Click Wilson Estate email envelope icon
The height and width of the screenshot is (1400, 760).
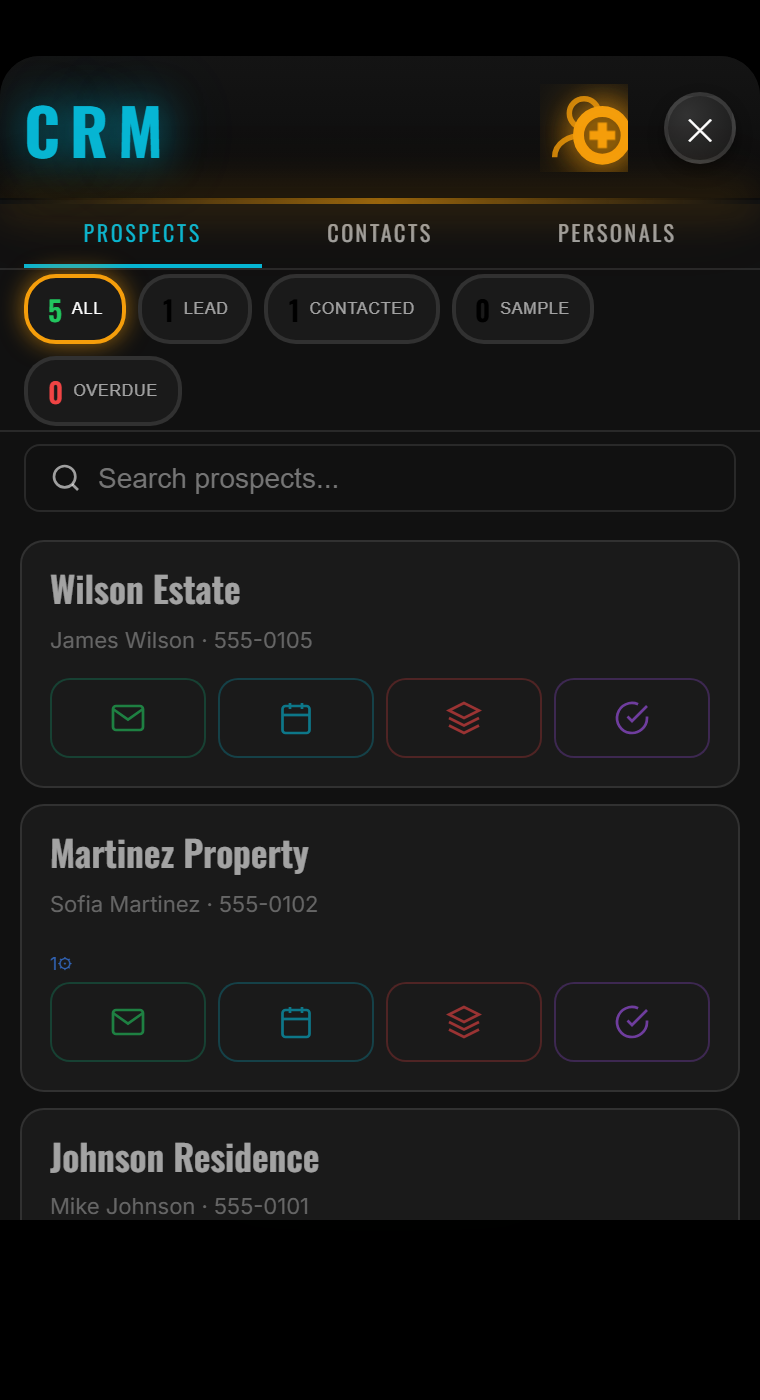click(x=128, y=718)
